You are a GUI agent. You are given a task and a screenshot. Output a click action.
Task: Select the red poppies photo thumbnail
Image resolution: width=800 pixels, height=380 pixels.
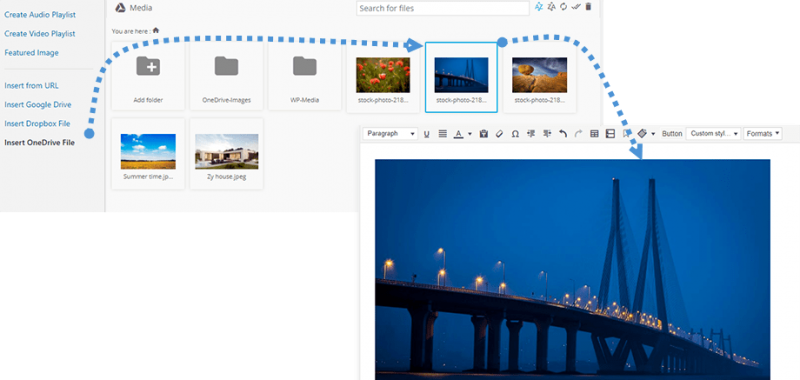coord(383,75)
